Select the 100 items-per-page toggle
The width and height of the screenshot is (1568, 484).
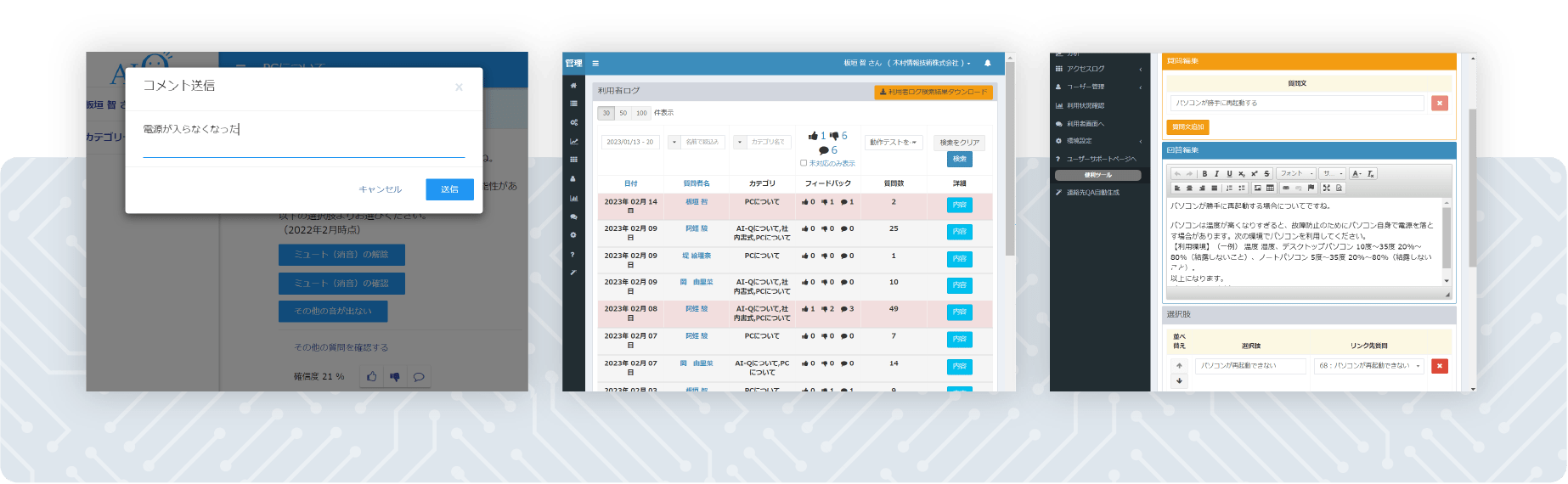tap(641, 113)
